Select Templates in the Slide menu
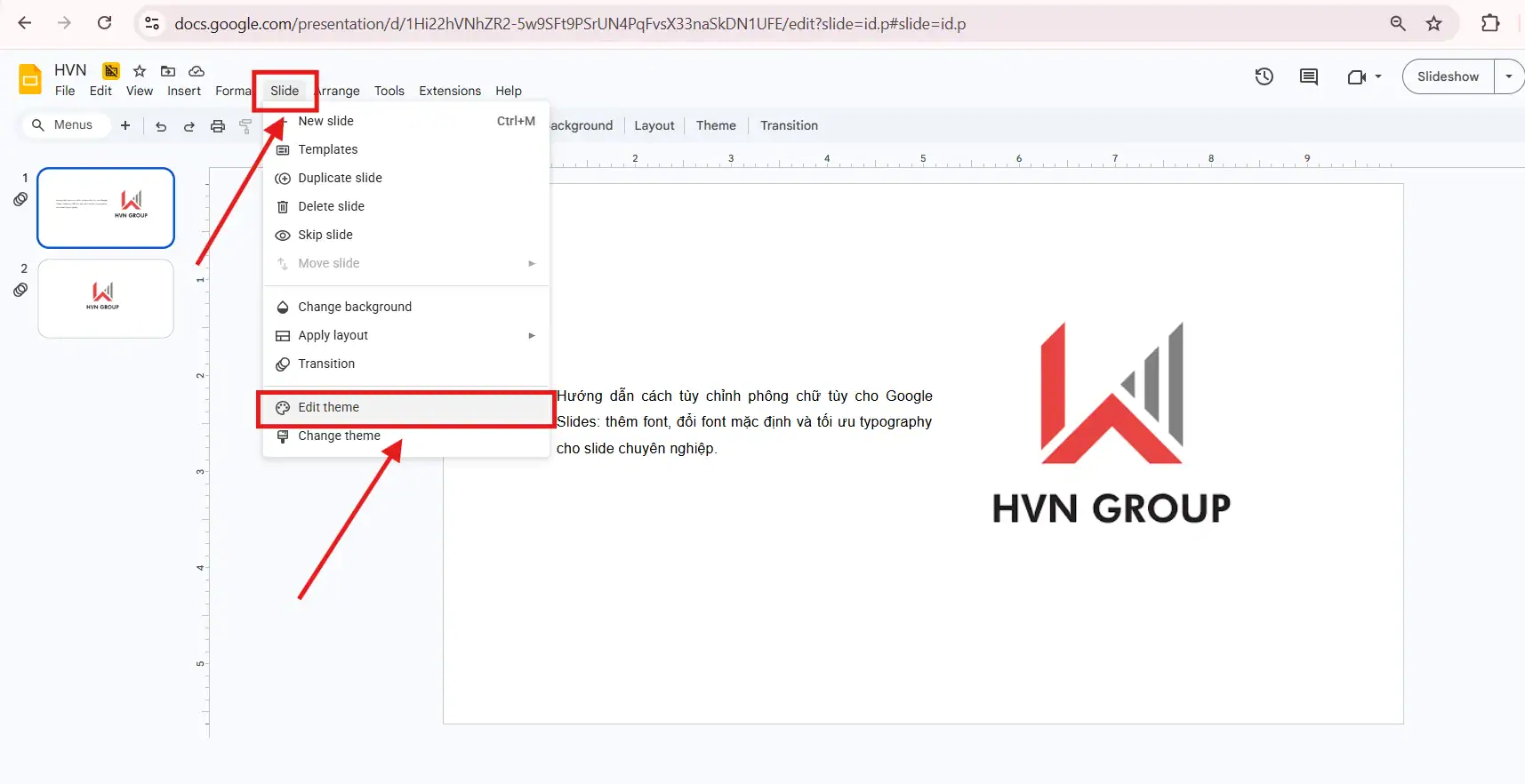 coord(406,149)
